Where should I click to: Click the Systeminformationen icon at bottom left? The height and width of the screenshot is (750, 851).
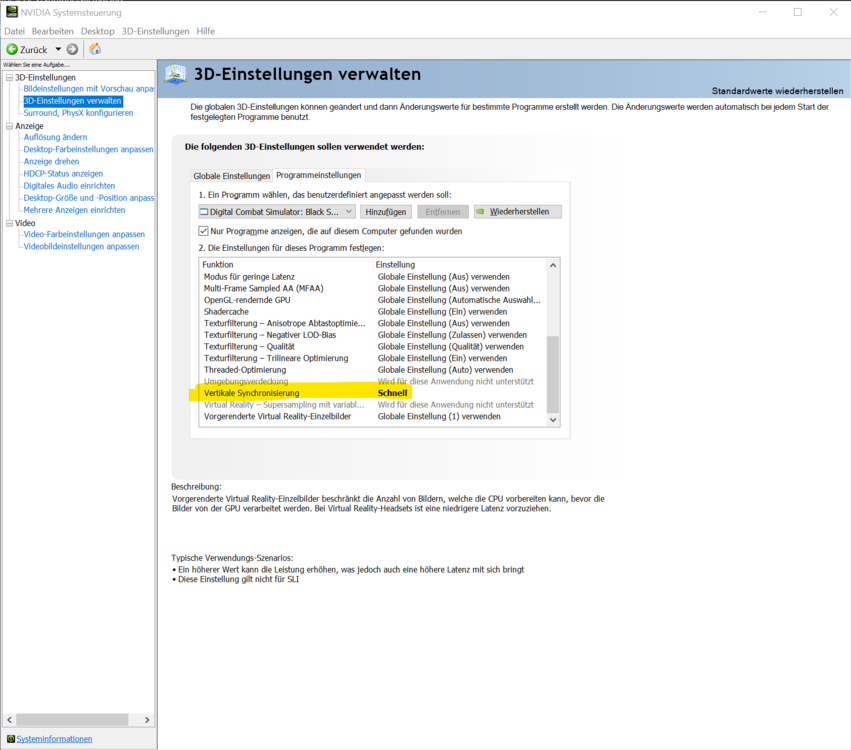pyautogui.click(x=11, y=738)
